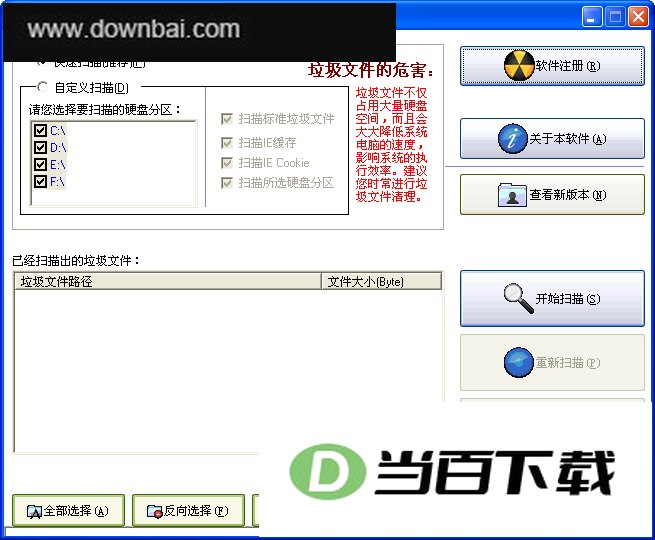Invert selection with 反向选择 (F)
The height and width of the screenshot is (540, 655).
pyautogui.click(x=188, y=511)
